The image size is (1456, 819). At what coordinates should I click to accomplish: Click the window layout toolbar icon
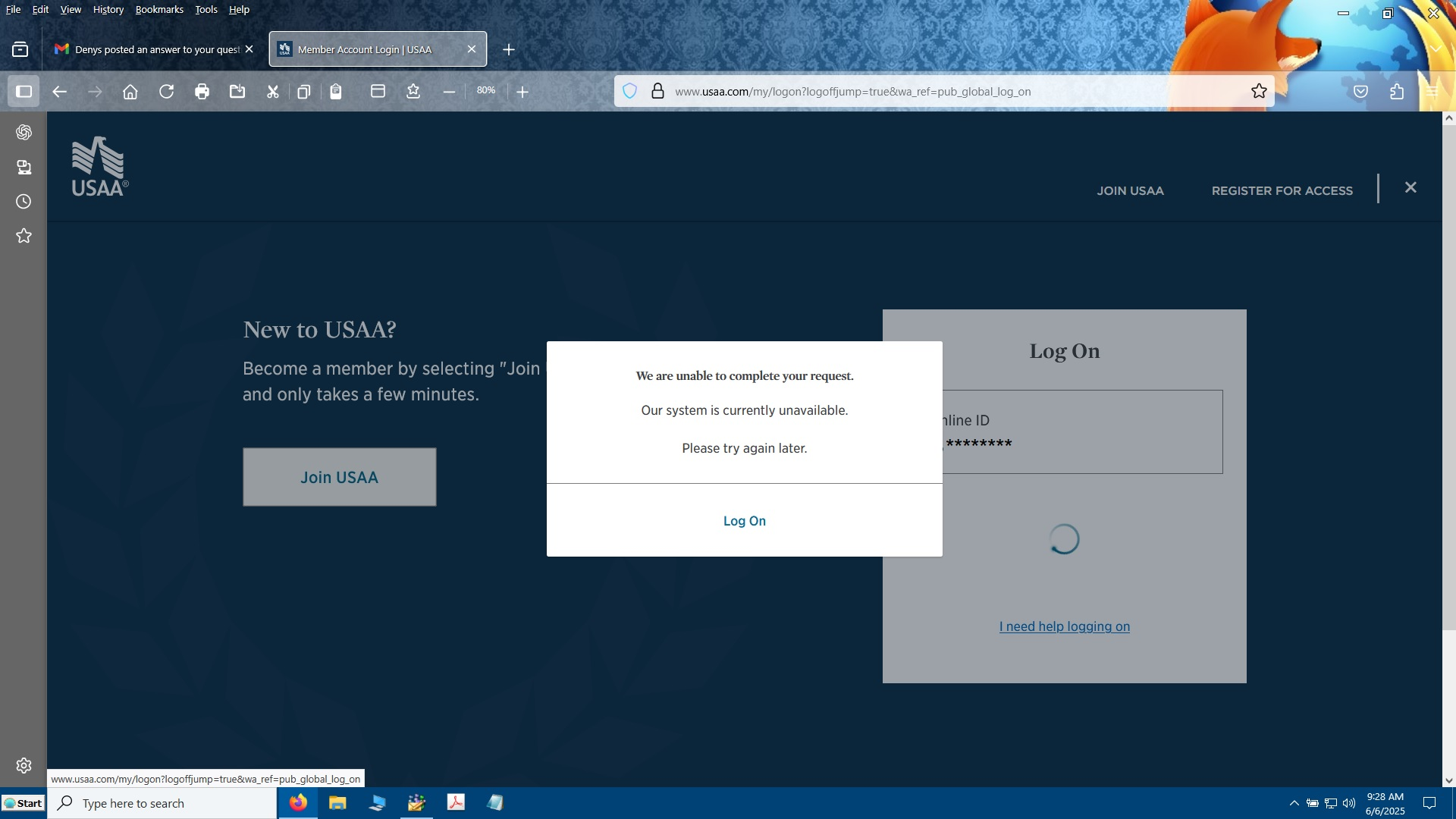coord(378,92)
